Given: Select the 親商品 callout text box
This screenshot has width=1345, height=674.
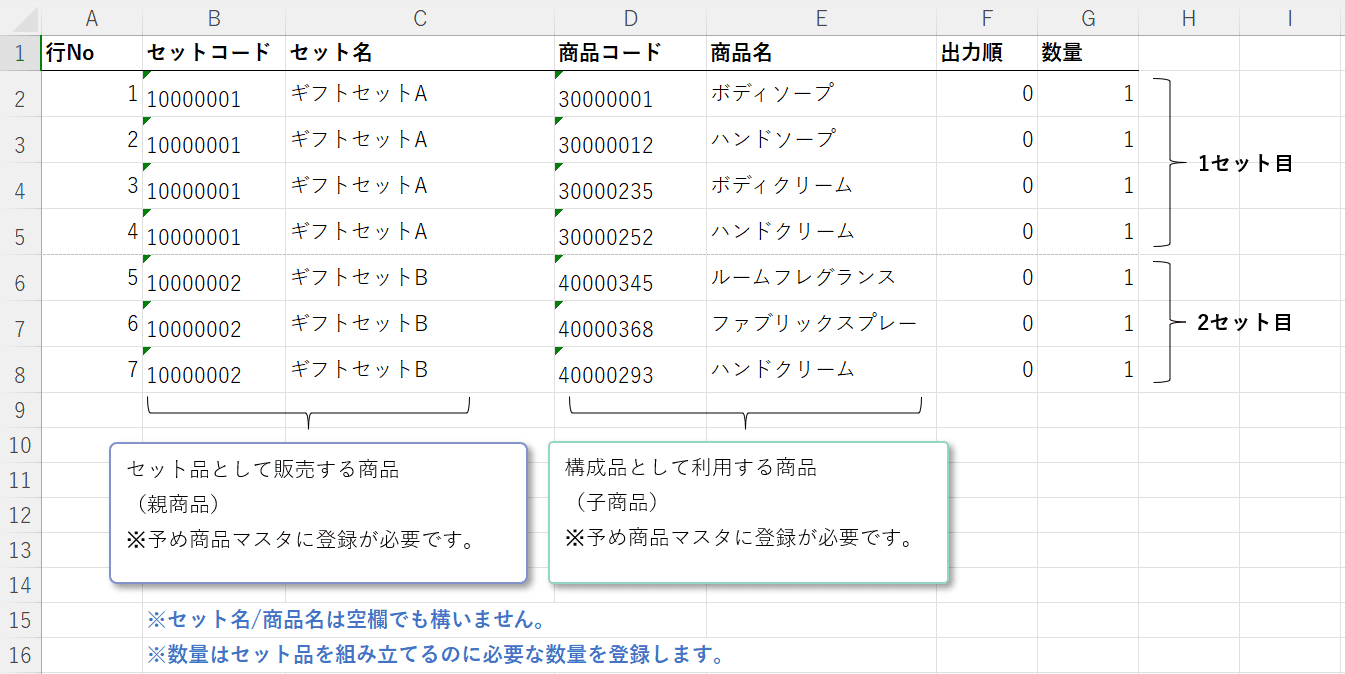Looking at the screenshot, I should [318, 512].
